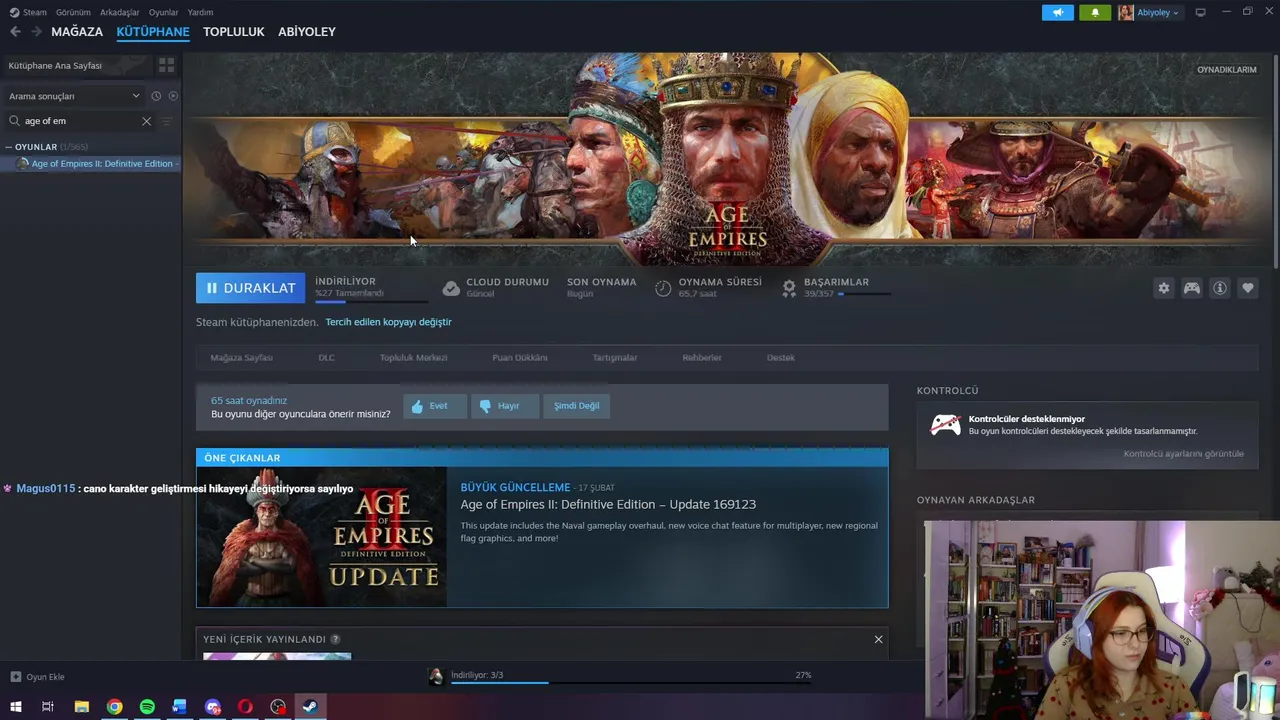The width and height of the screenshot is (1280, 720).
Task: Go back with the left arrow
Action: click(15, 32)
